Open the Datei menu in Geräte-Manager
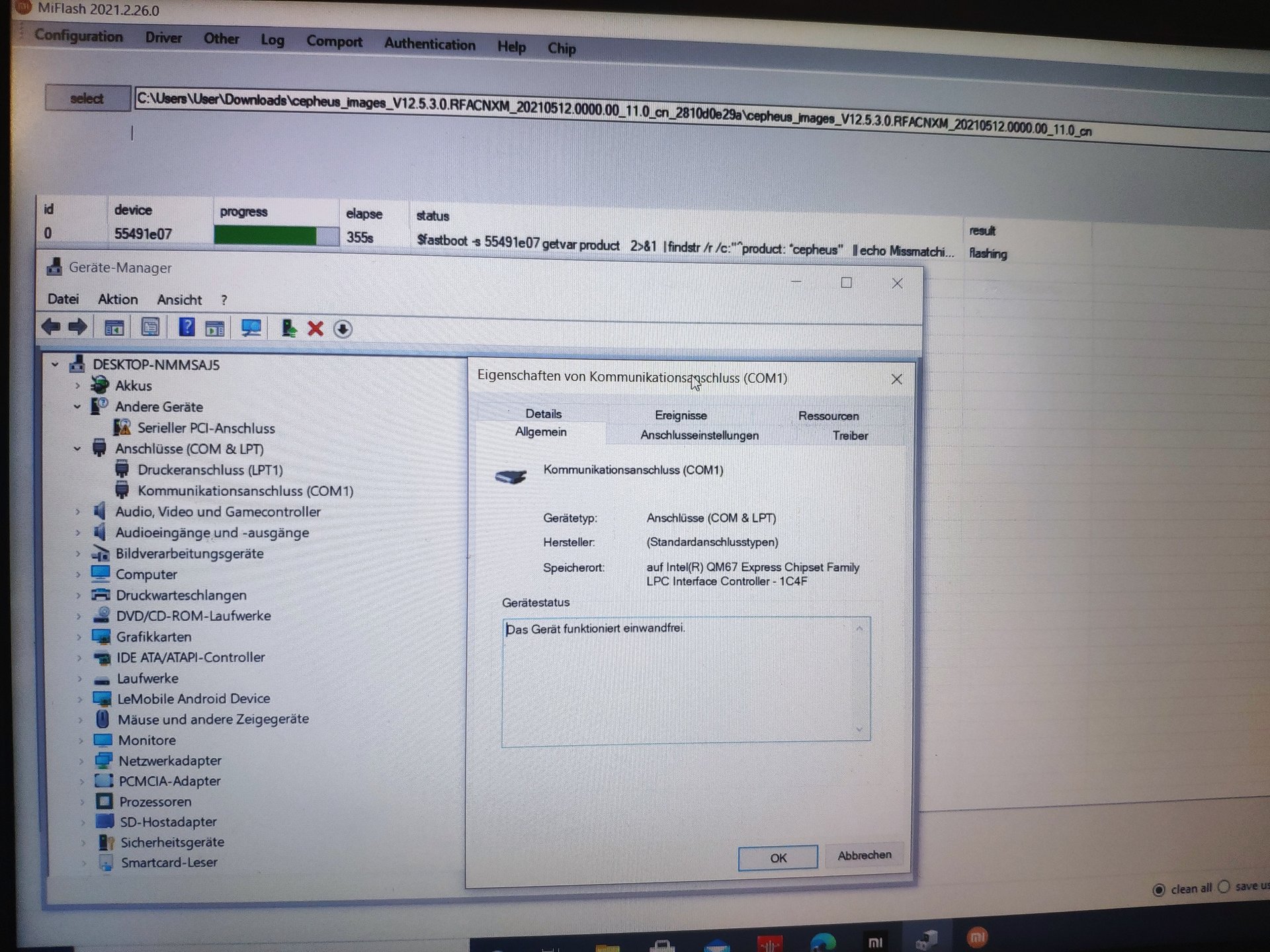 (63, 299)
